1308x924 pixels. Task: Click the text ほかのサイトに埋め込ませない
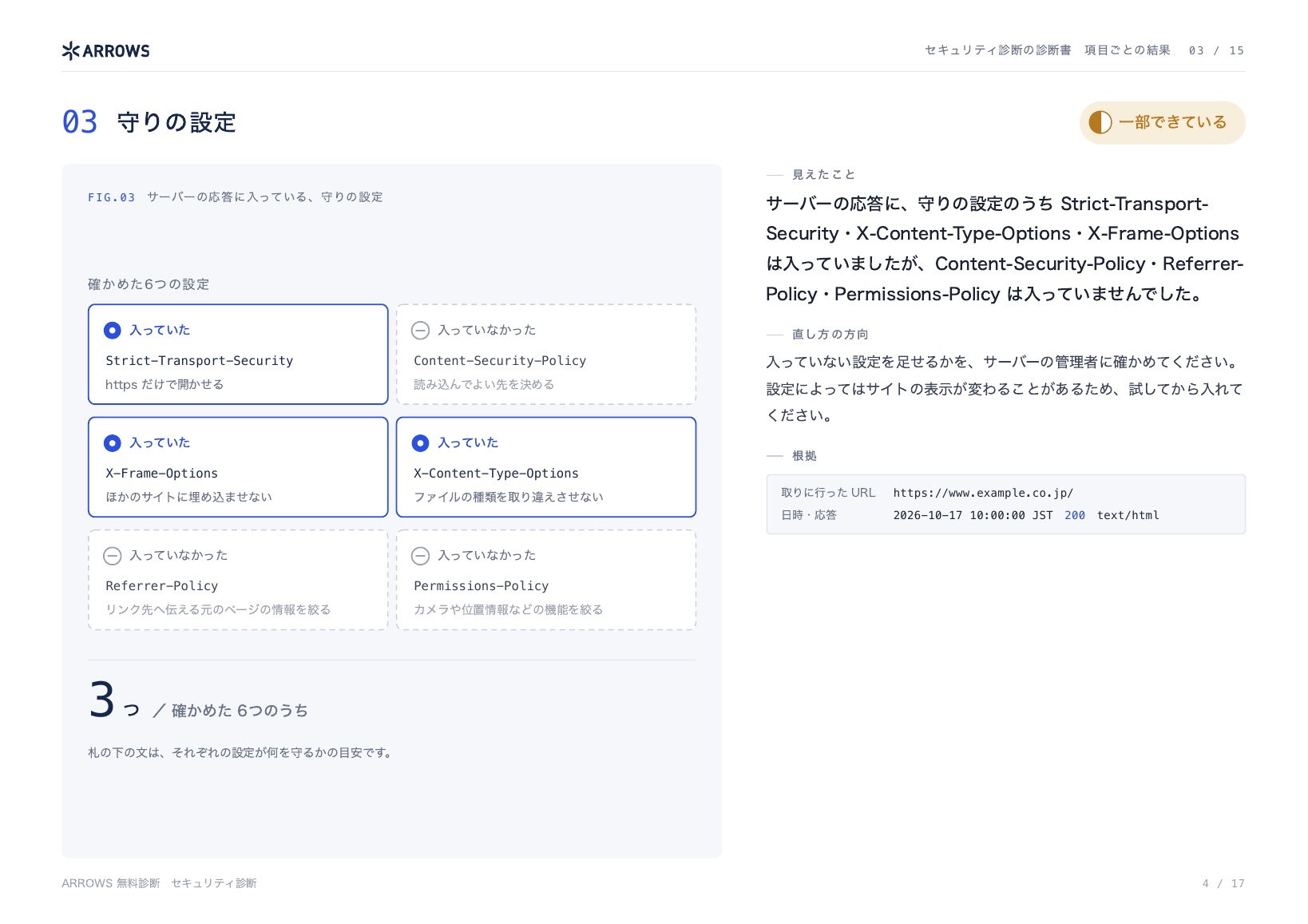click(188, 497)
